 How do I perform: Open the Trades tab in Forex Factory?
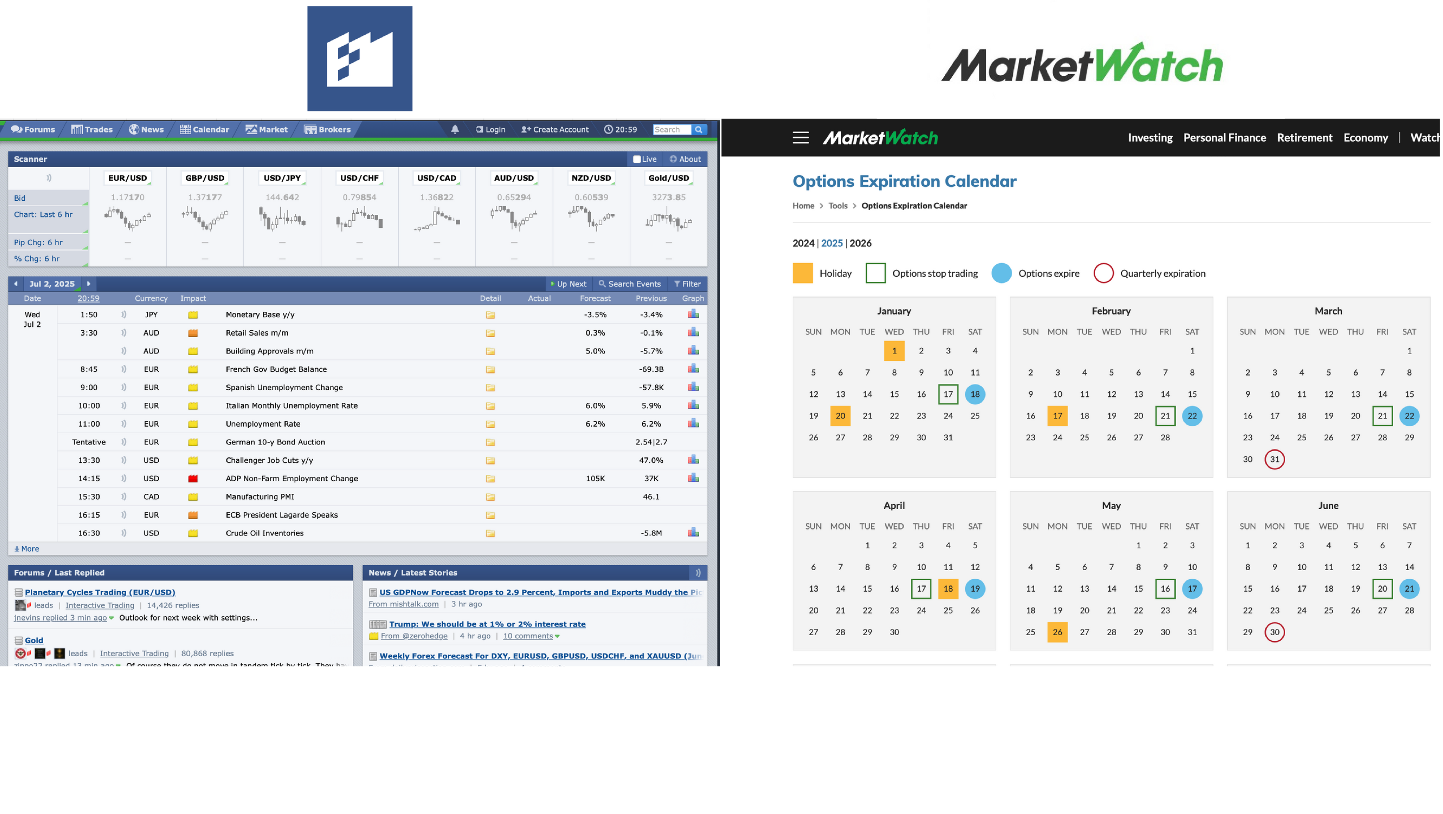(92, 129)
